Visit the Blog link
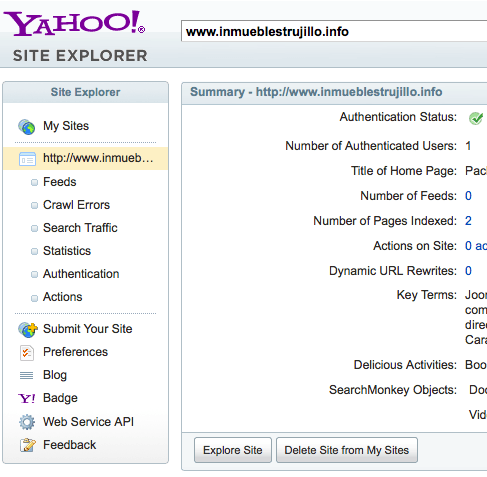Viewport: 487px width, 477px height. pos(55,375)
